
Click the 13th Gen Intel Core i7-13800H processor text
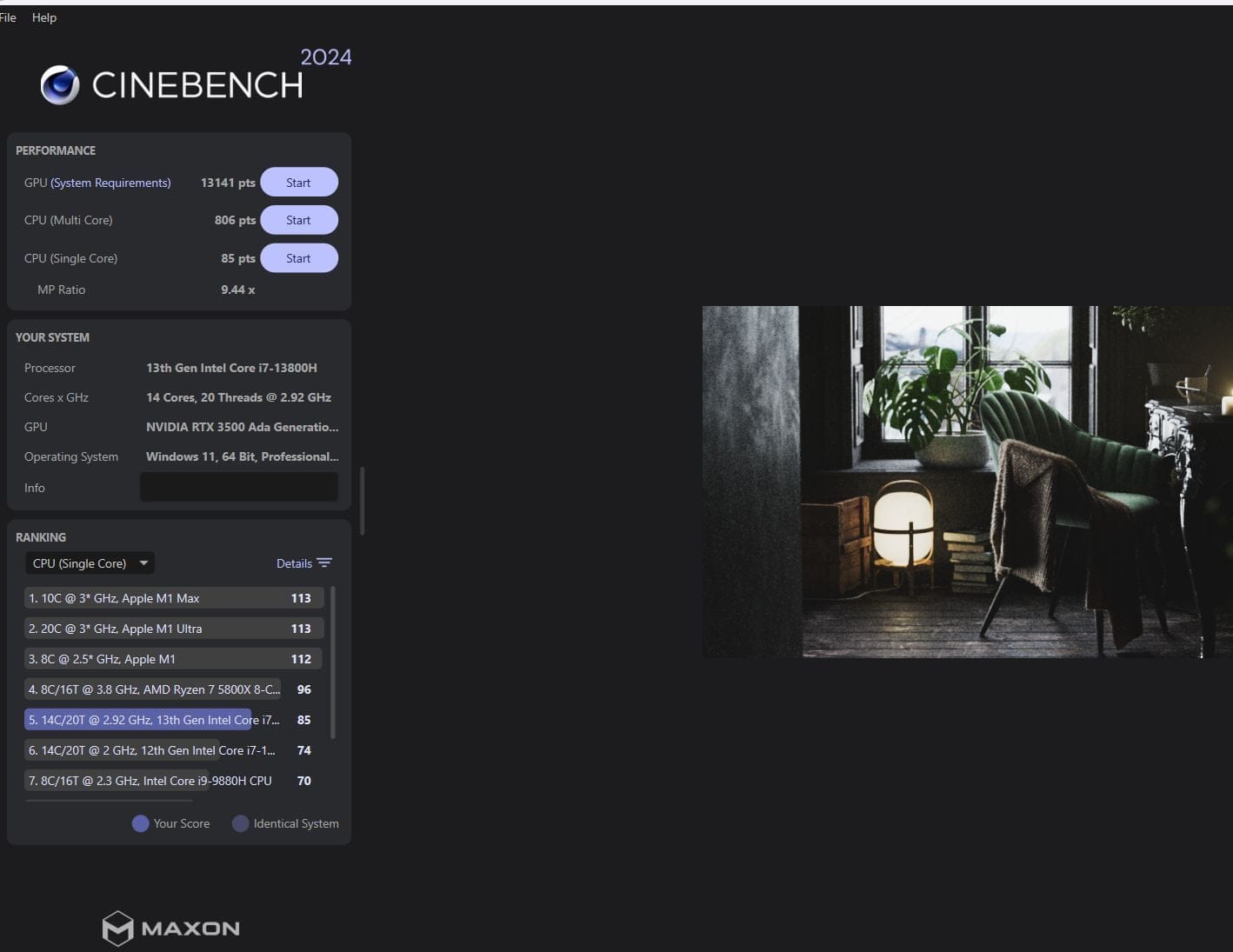click(231, 368)
